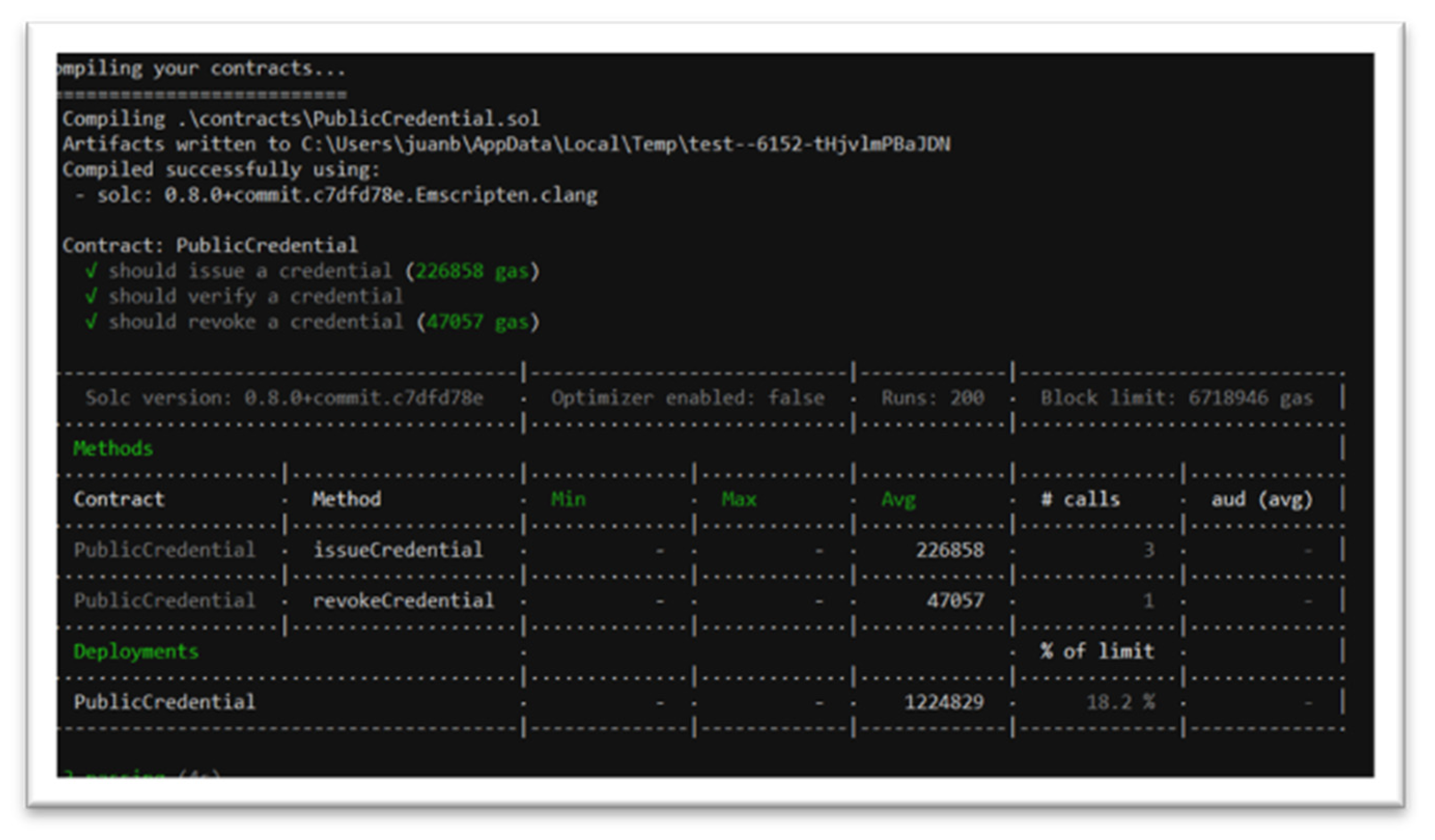Click the 'Optimizer enabled: false' text
The width and height of the screenshot is (1435, 840).
(x=687, y=397)
